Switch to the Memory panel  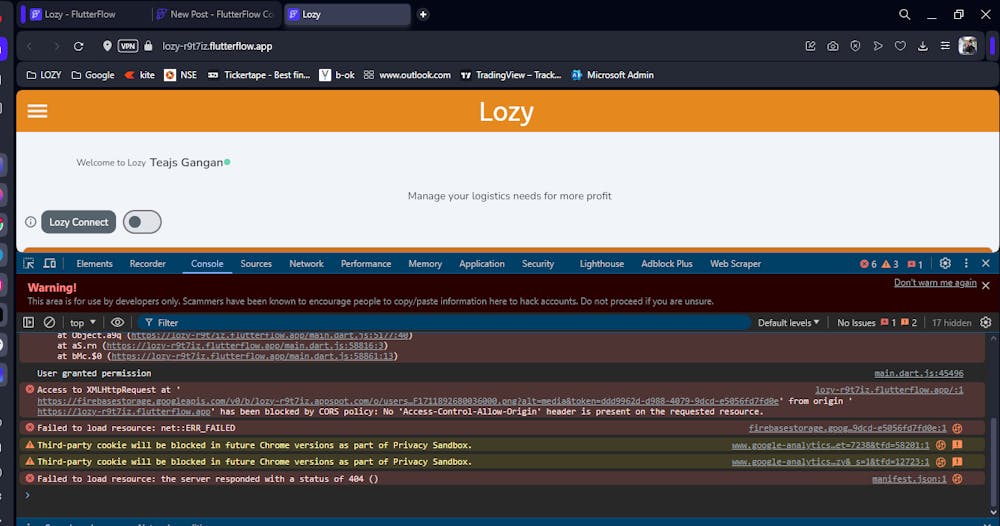(425, 263)
